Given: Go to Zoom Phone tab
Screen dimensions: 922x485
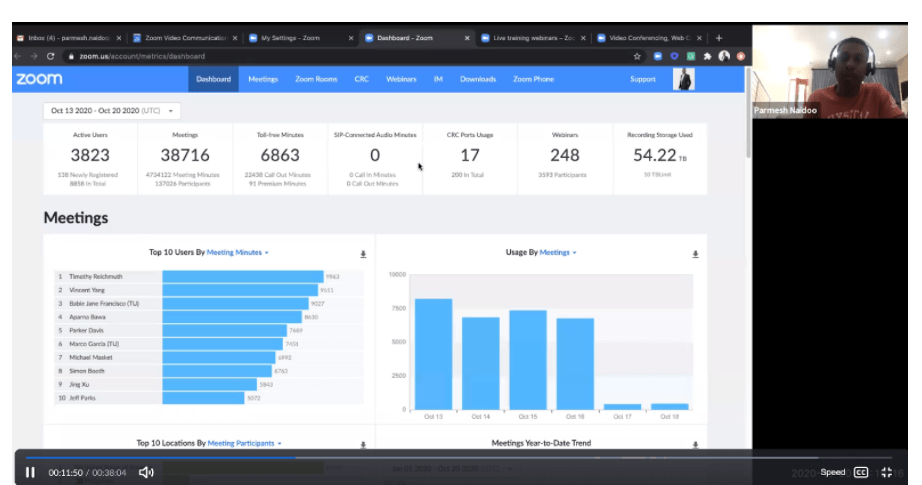Looking at the screenshot, I should pos(533,79).
